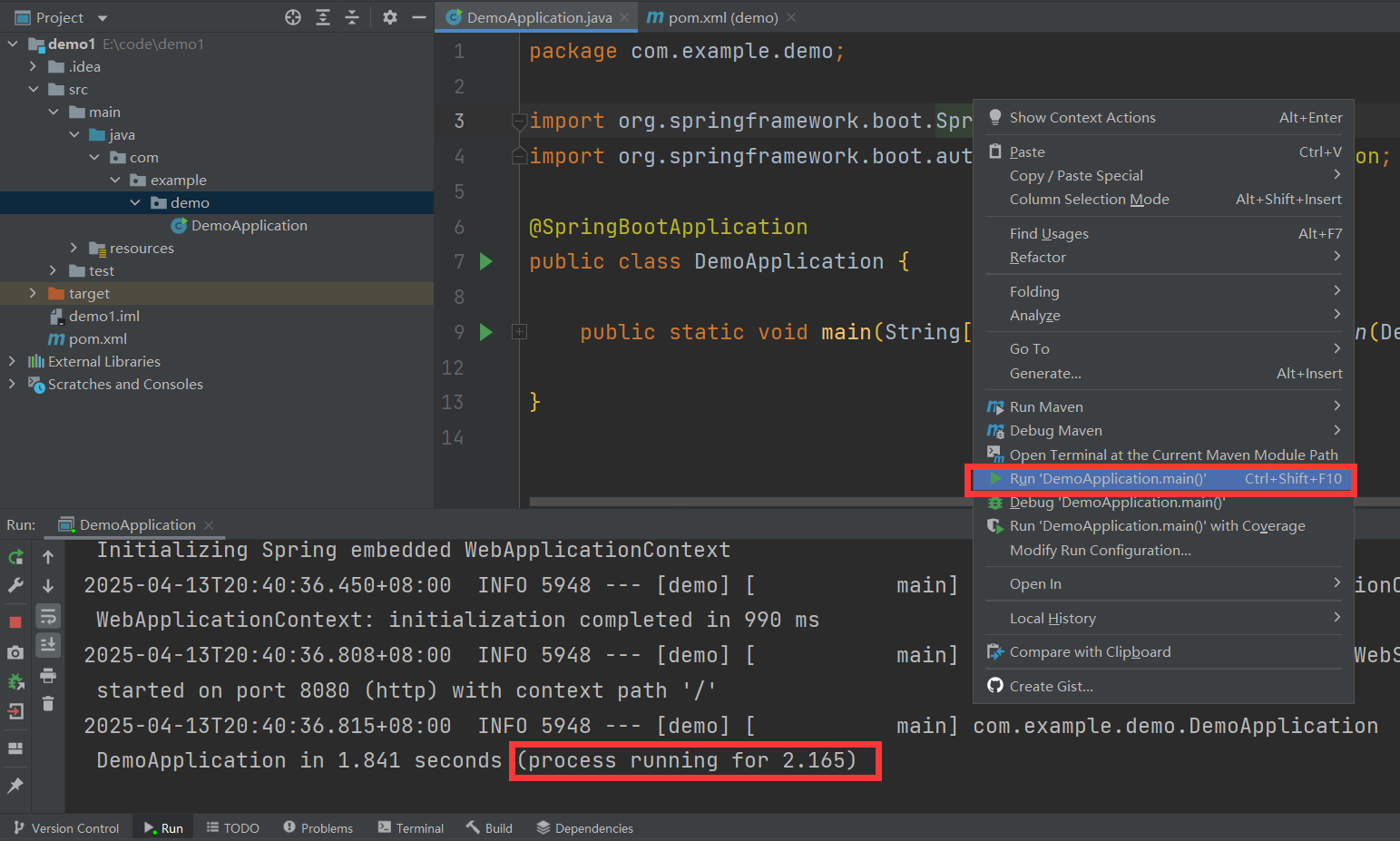
Task: Expand the .idea folder
Action: click(x=33, y=66)
